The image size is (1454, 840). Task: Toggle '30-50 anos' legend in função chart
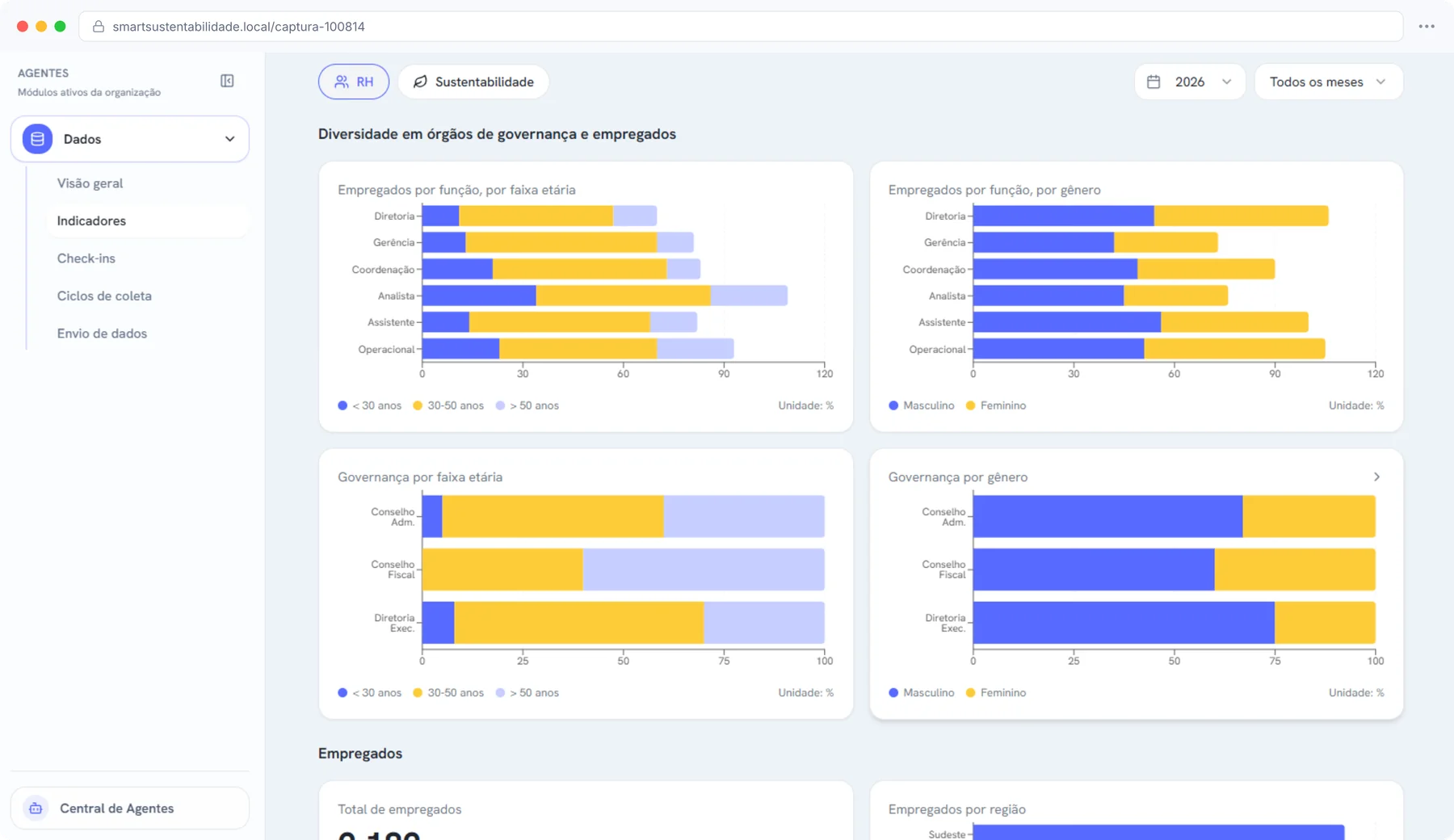tap(448, 405)
